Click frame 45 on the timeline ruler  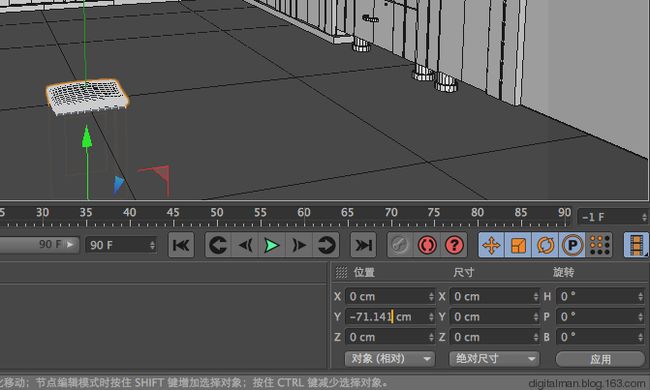coord(173,213)
